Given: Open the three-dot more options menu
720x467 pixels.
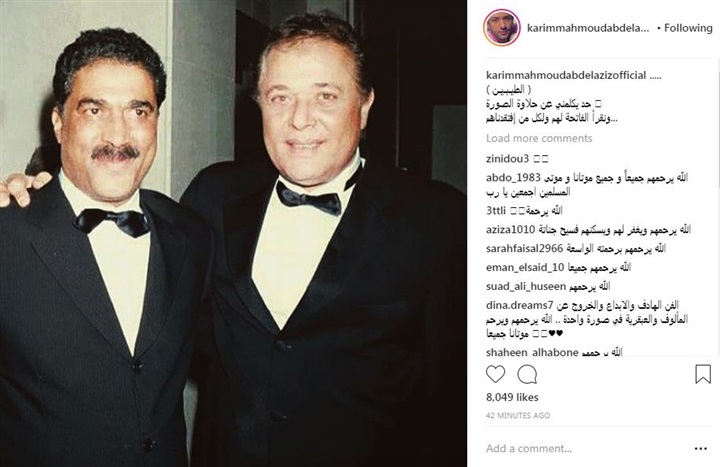Looking at the screenshot, I should click(701, 449).
